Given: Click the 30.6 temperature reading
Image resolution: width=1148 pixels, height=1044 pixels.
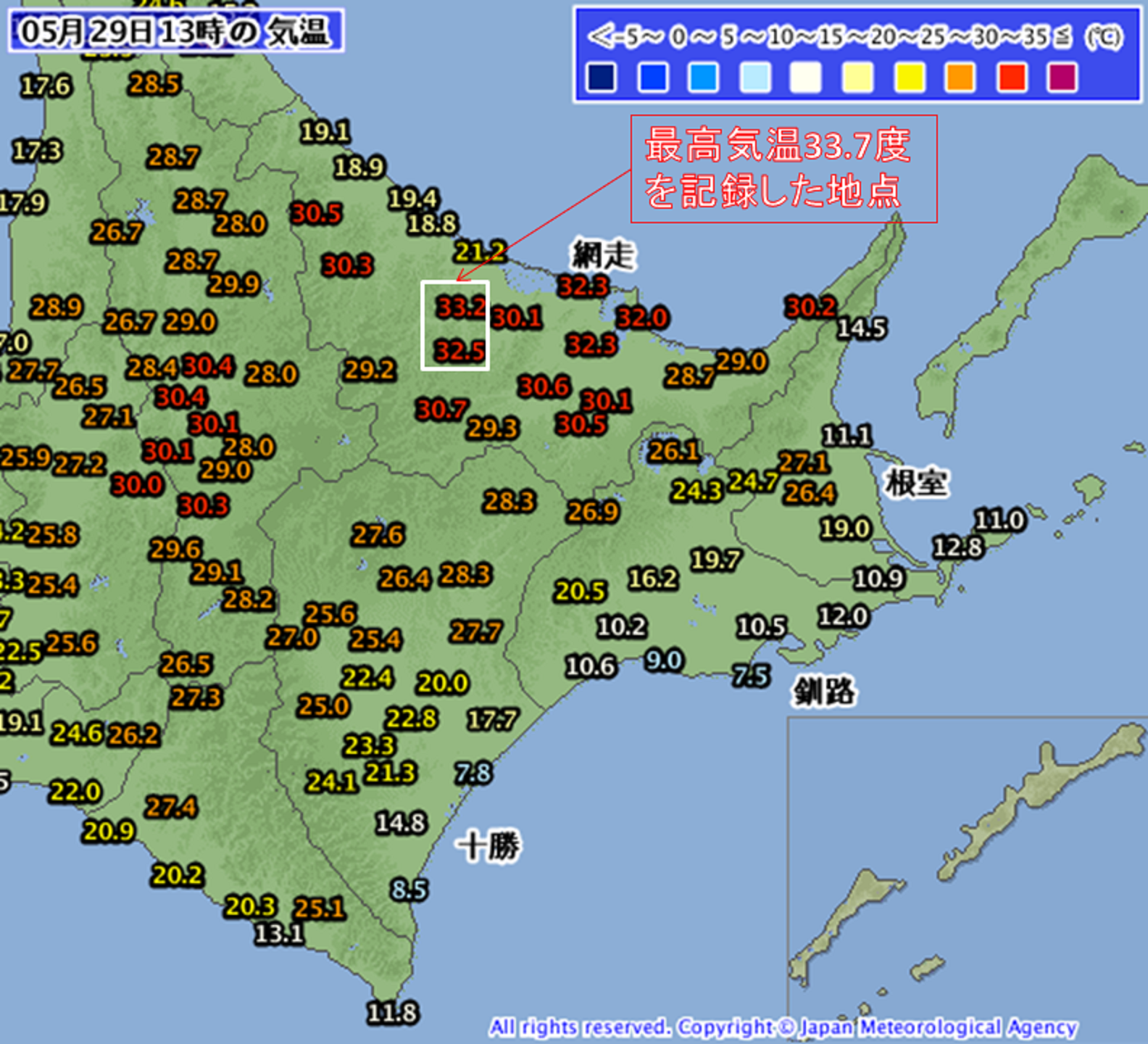Looking at the screenshot, I should [x=544, y=386].
